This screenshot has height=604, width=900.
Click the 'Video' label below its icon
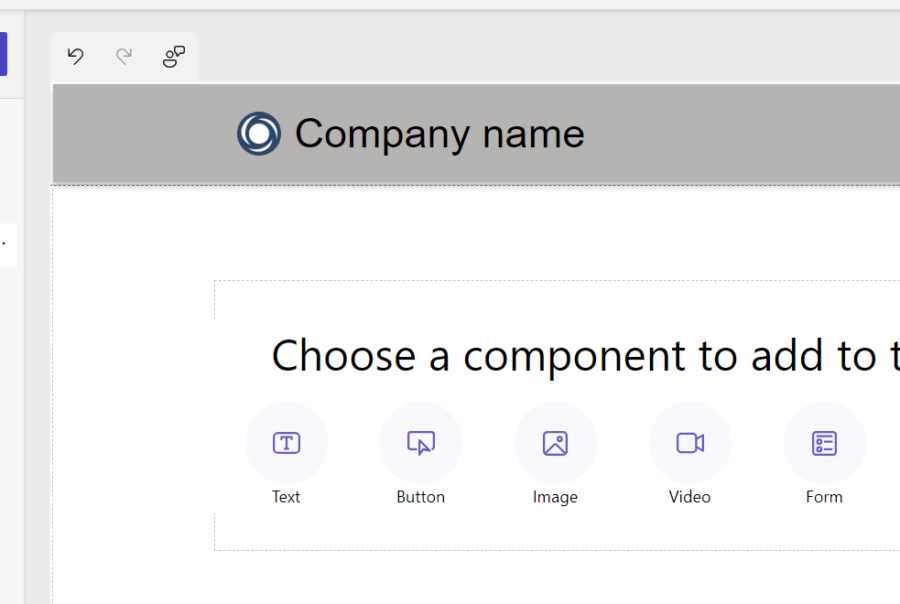tap(689, 496)
